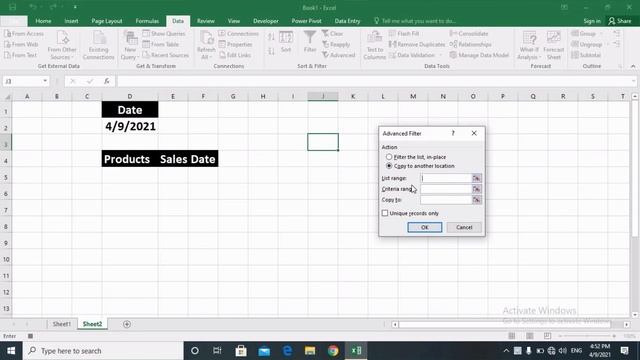640x360 pixels.
Task: Click the Criteria range input field
Action: point(446,189)
